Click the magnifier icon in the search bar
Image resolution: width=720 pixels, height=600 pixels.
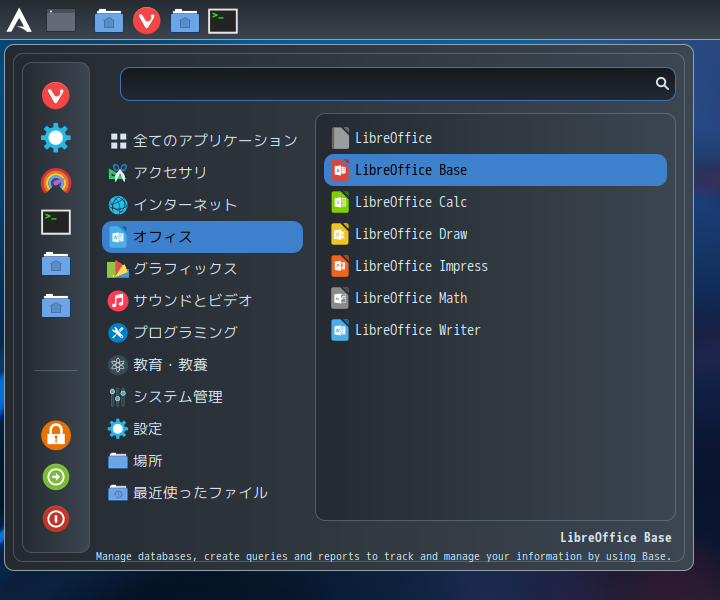662,84
